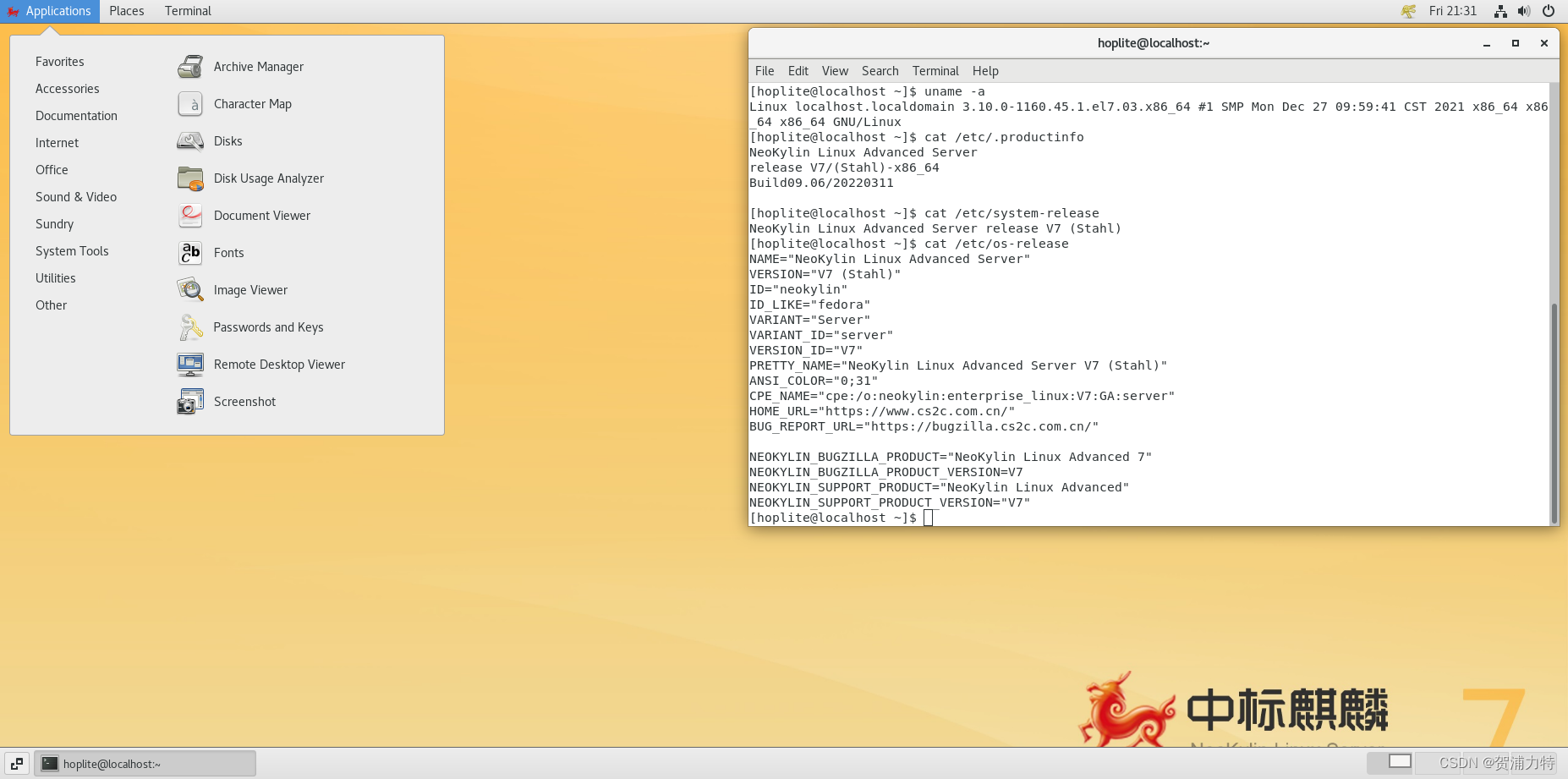Image resolution: width=1568 pixels, height=779 pixels.
Task: Open Document Viewer icon
Action: click(x=190, y=216)
